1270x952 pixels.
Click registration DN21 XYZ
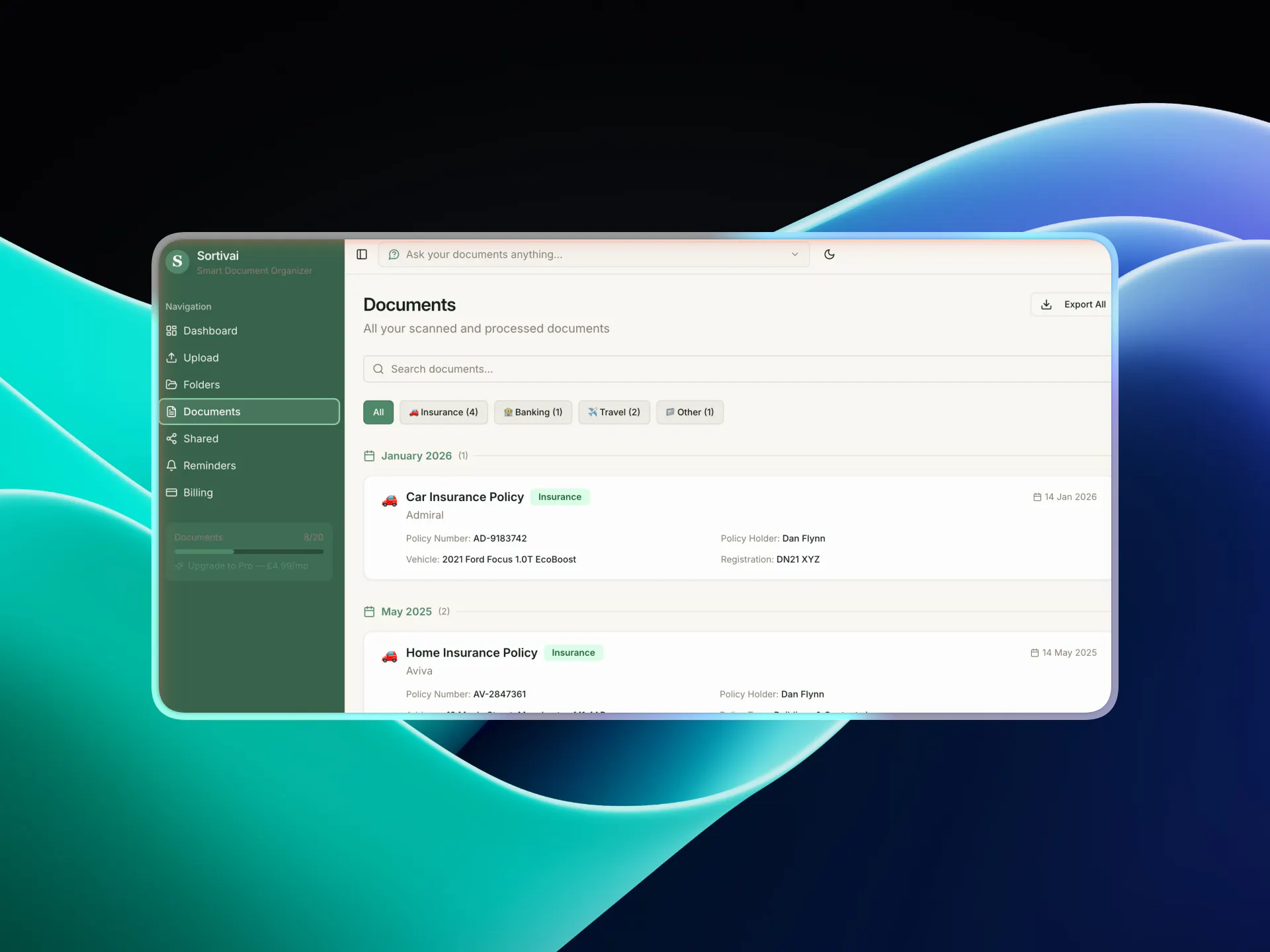point(798,560)
